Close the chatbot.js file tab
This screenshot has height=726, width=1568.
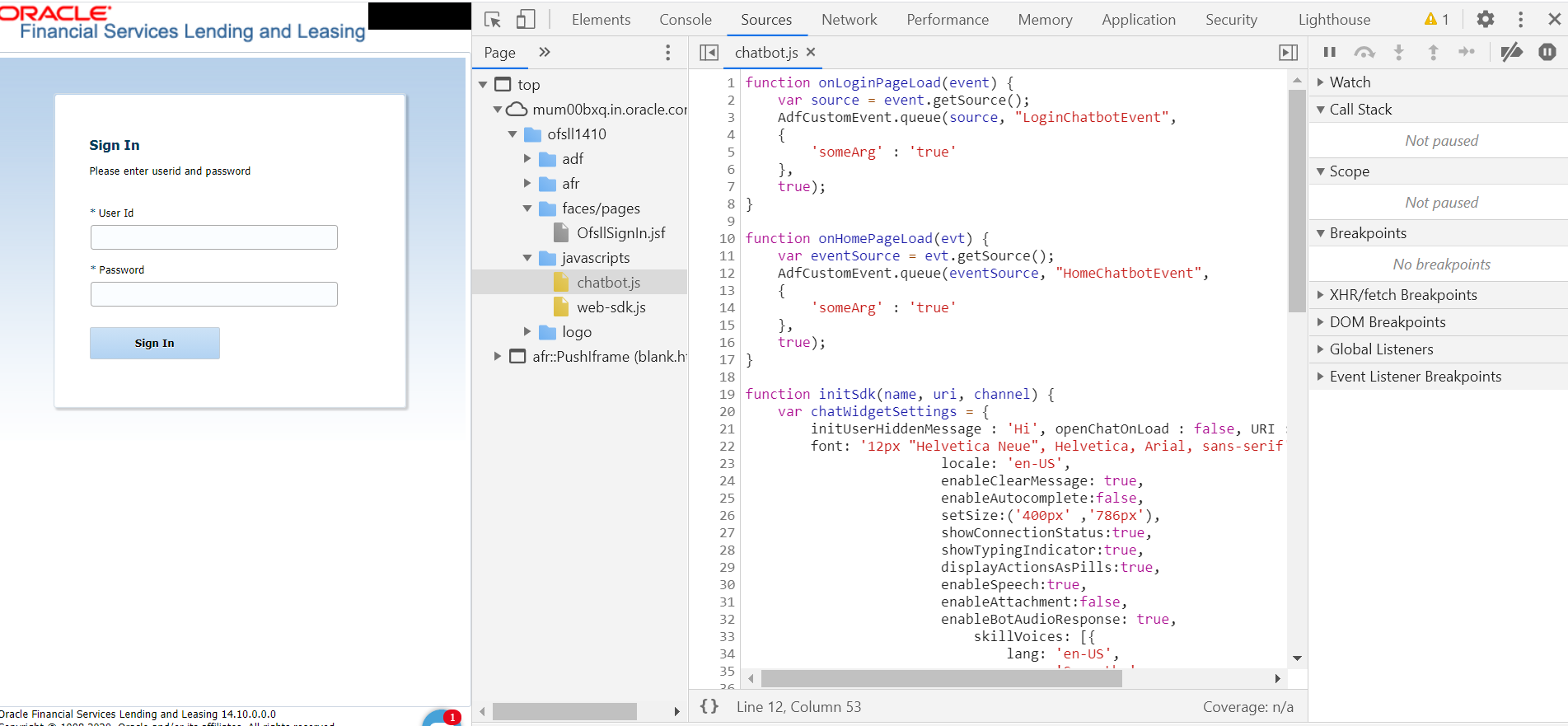(811, 52)
